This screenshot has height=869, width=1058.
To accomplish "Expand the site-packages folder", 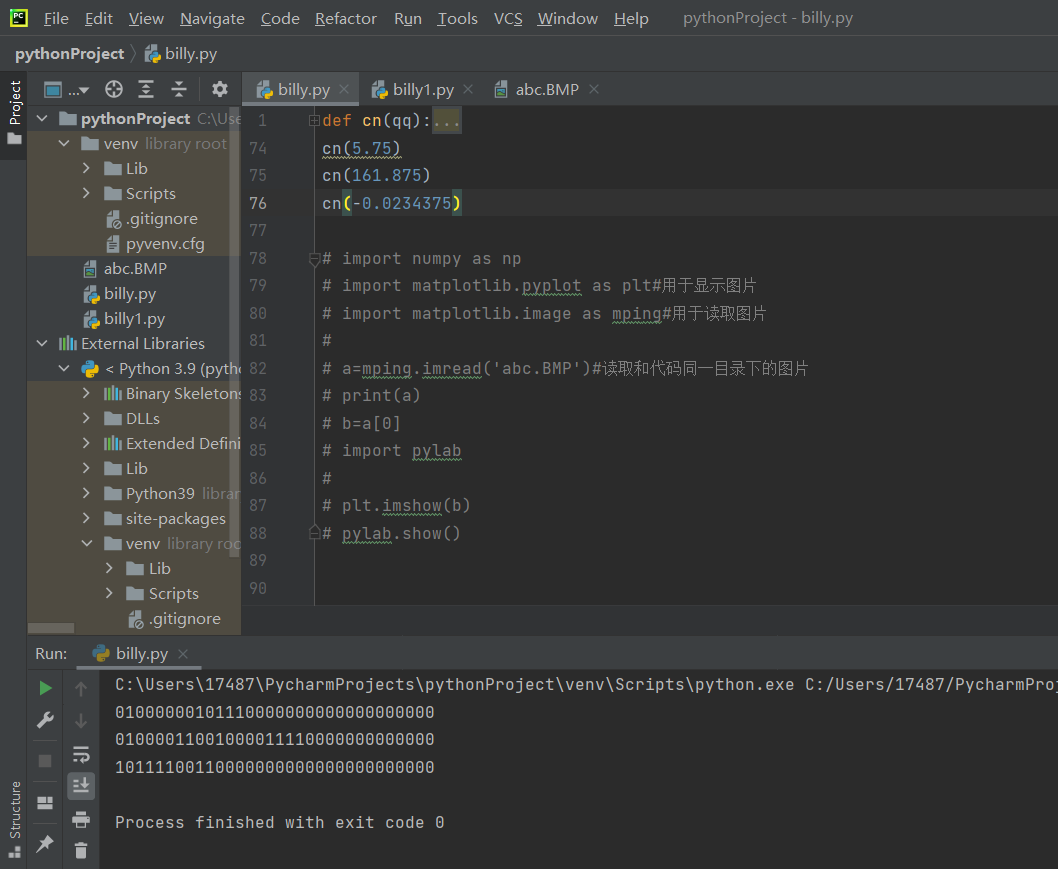I will click(x=86, y=518).
